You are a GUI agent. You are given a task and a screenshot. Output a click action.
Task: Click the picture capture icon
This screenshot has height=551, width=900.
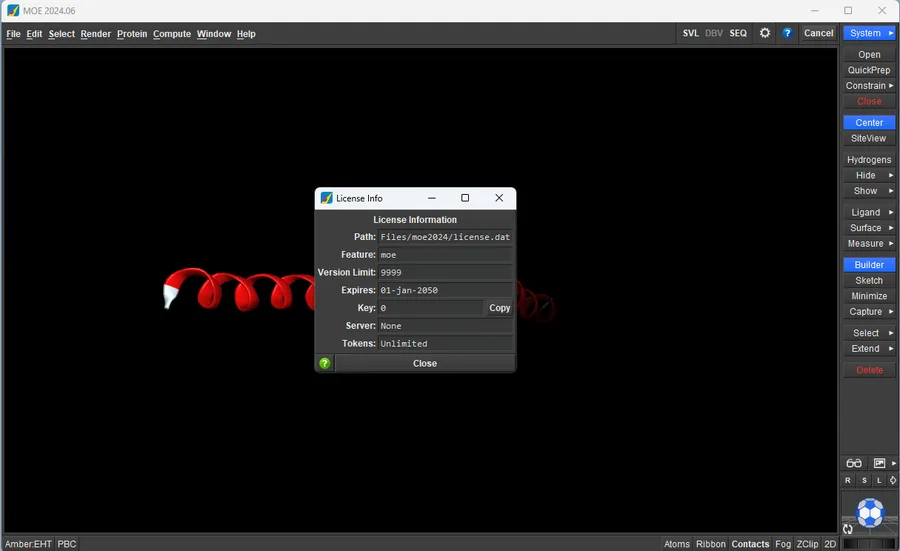tap(879, 463)
